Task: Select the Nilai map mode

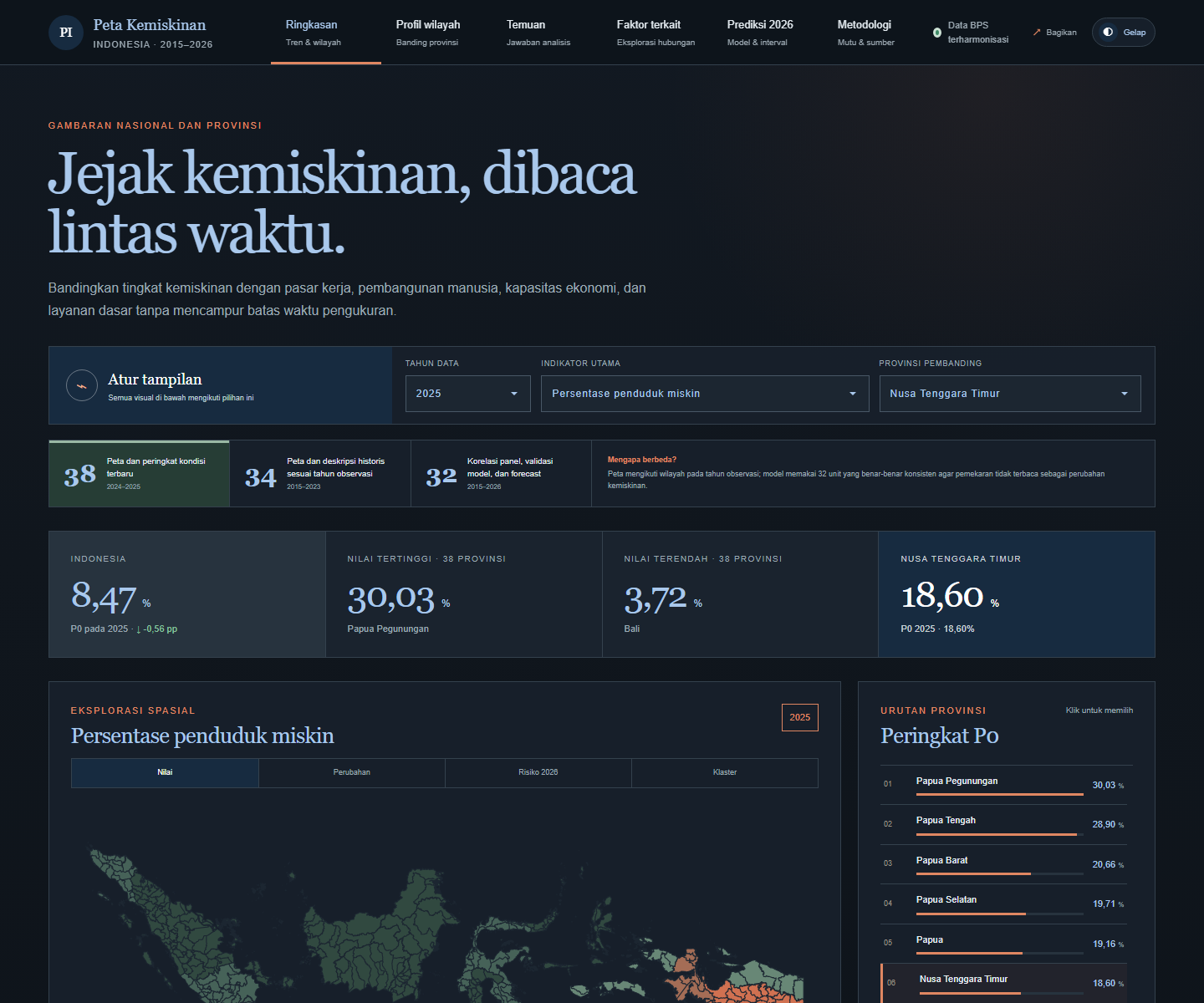Action: point(165,772)
